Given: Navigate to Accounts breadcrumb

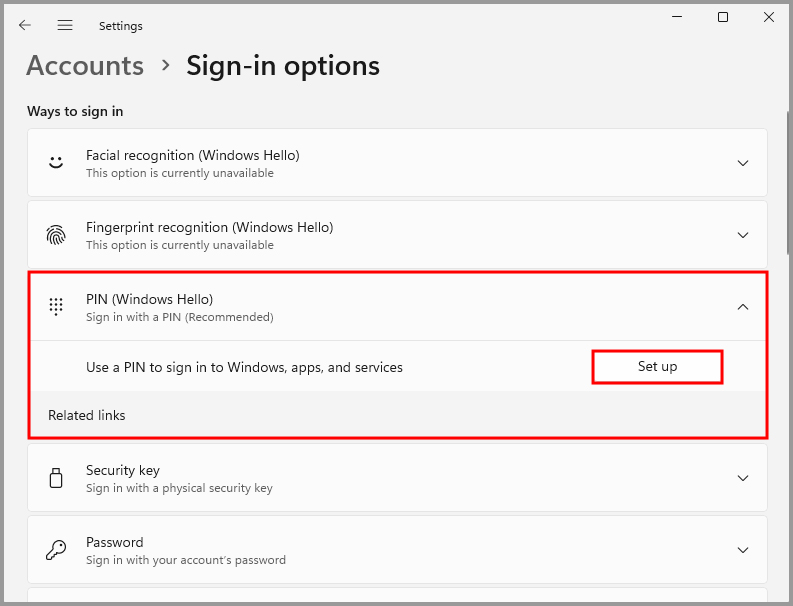Looking at the screenshot, I should pyautogui.click(x=85, y=66).
